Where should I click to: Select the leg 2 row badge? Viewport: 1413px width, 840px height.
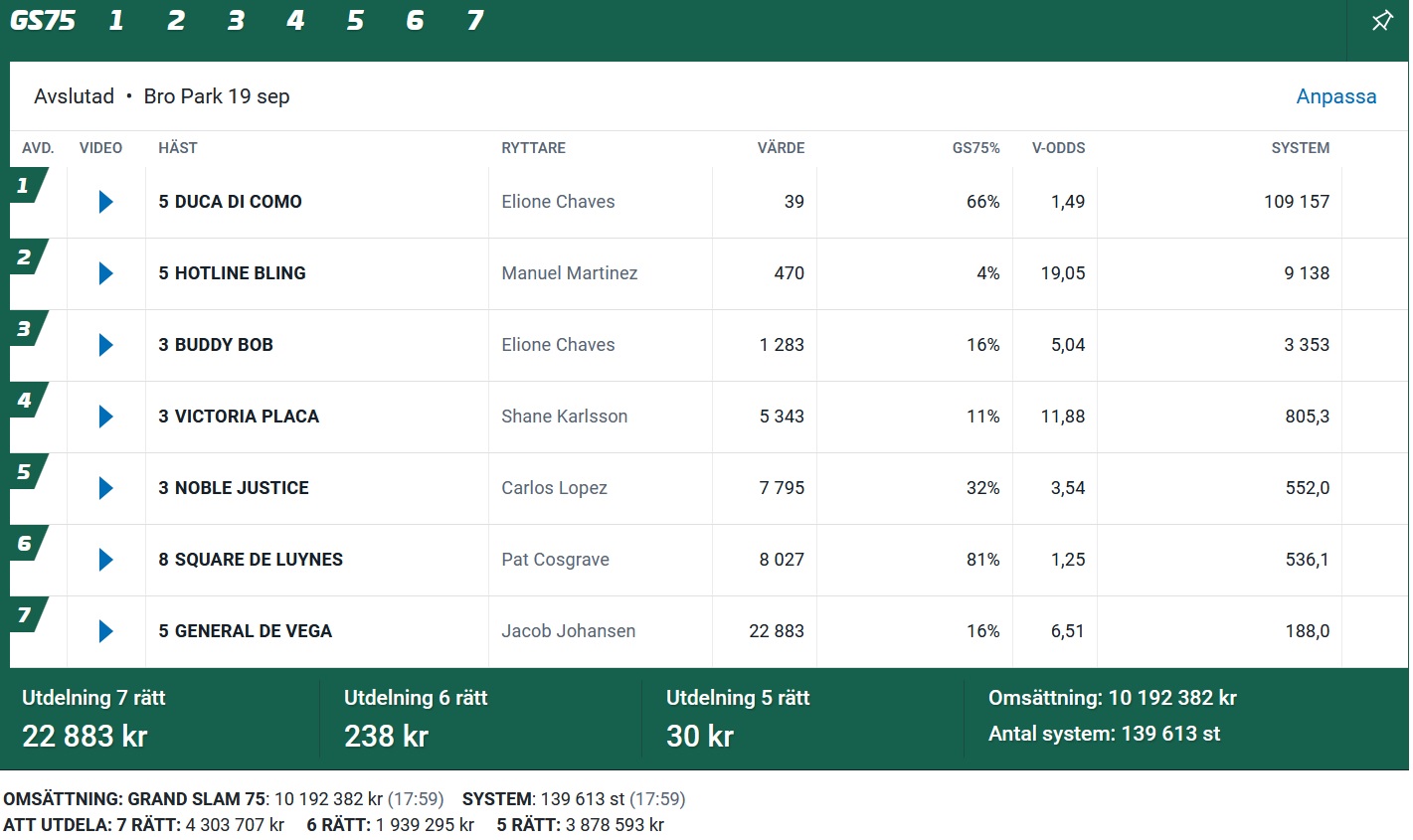[x=28, y=256]
